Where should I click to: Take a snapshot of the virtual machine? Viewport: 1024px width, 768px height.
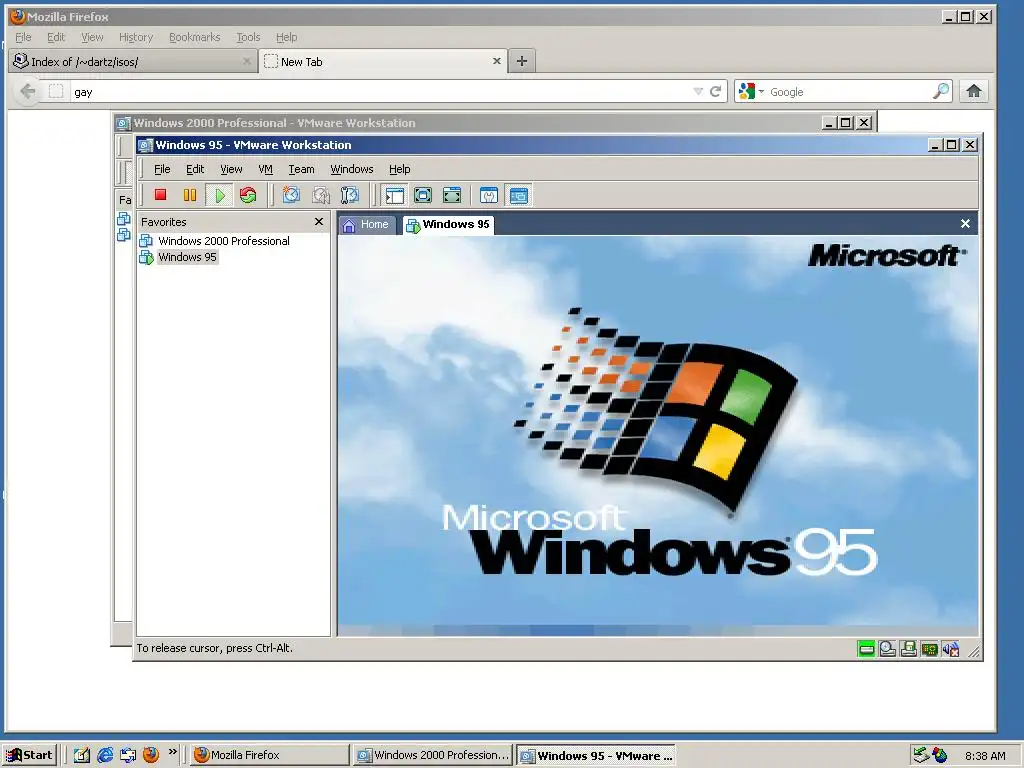pyautogui.click(x=291, y=195)
